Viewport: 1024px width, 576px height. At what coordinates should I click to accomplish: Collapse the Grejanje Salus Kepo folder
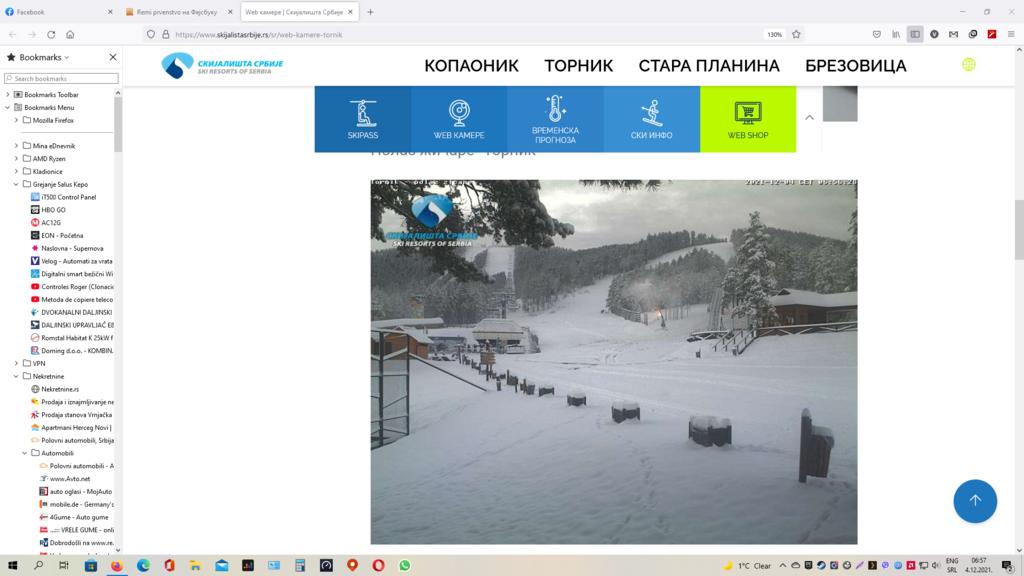point(17,184)
